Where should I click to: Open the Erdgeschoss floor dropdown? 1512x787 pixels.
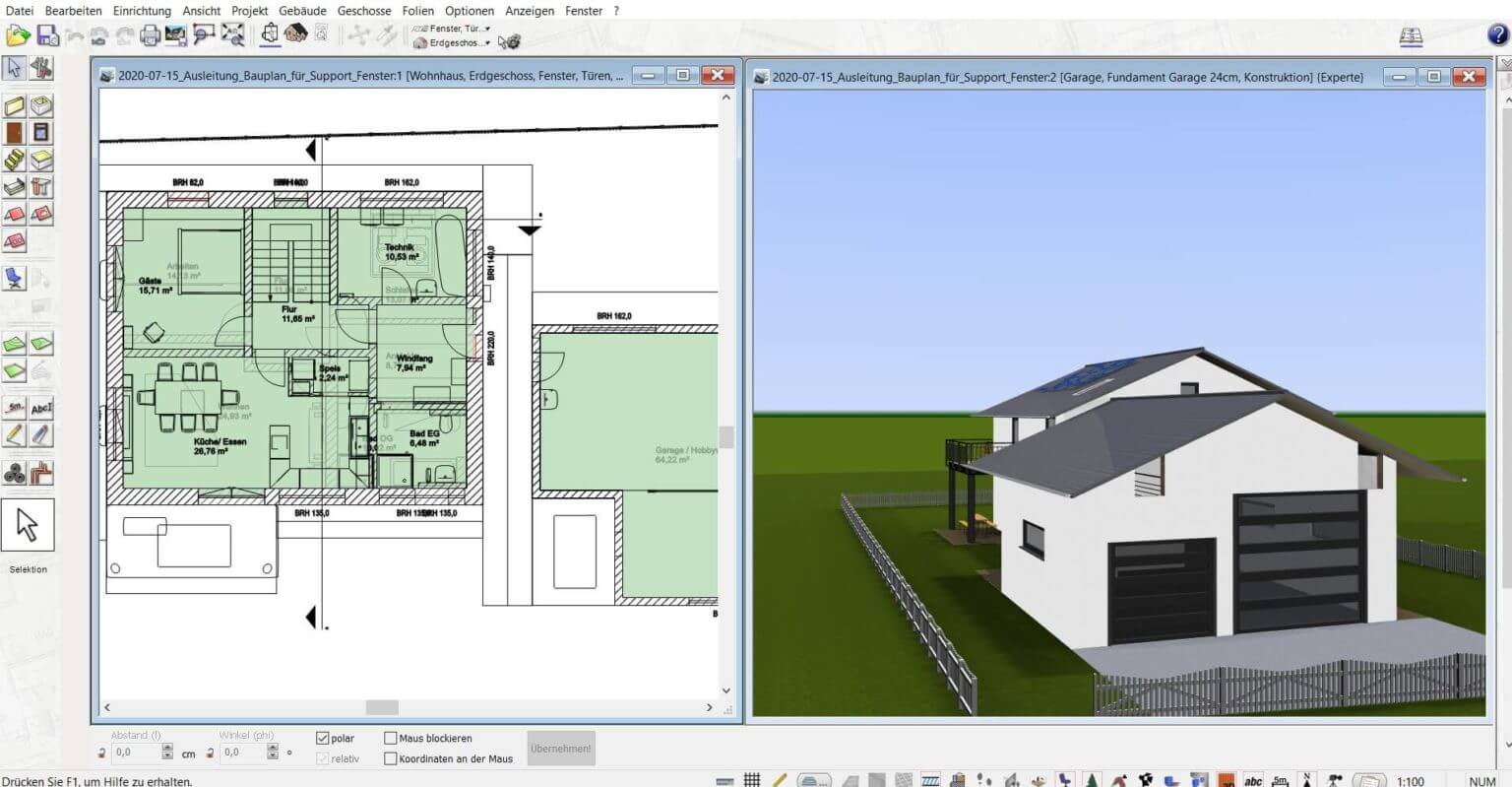(453, 42)
